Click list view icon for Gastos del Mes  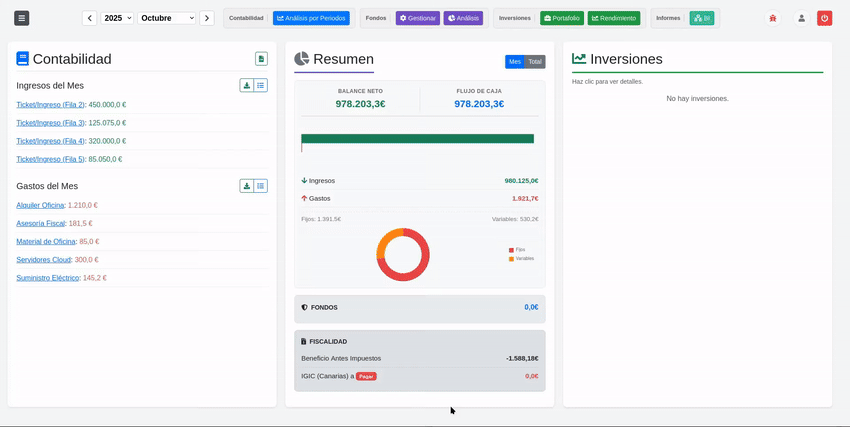tap(261, 186)
